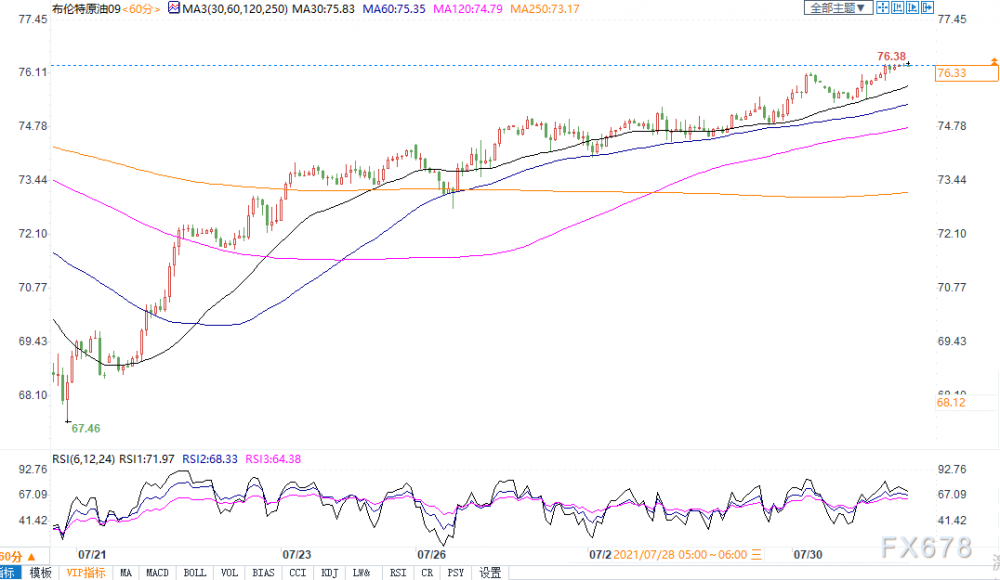Click the MA250:73.17 value label

coord(545,9)
